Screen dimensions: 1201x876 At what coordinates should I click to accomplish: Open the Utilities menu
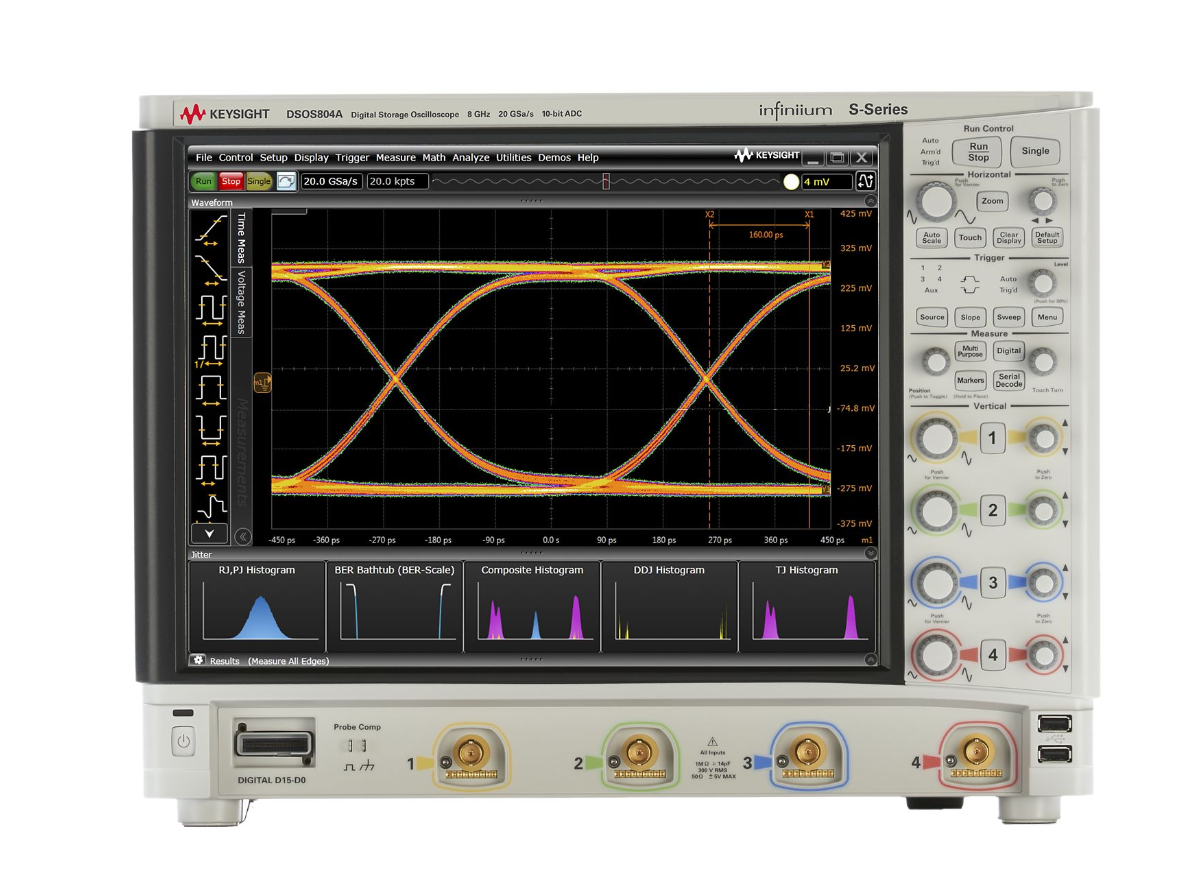[514, 157]
